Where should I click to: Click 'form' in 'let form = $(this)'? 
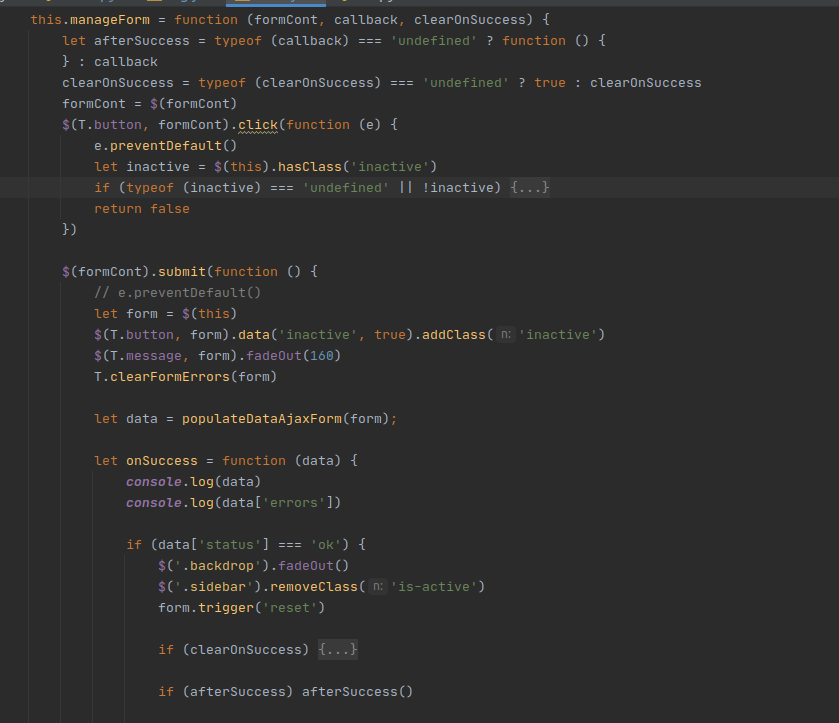[142, 314]
